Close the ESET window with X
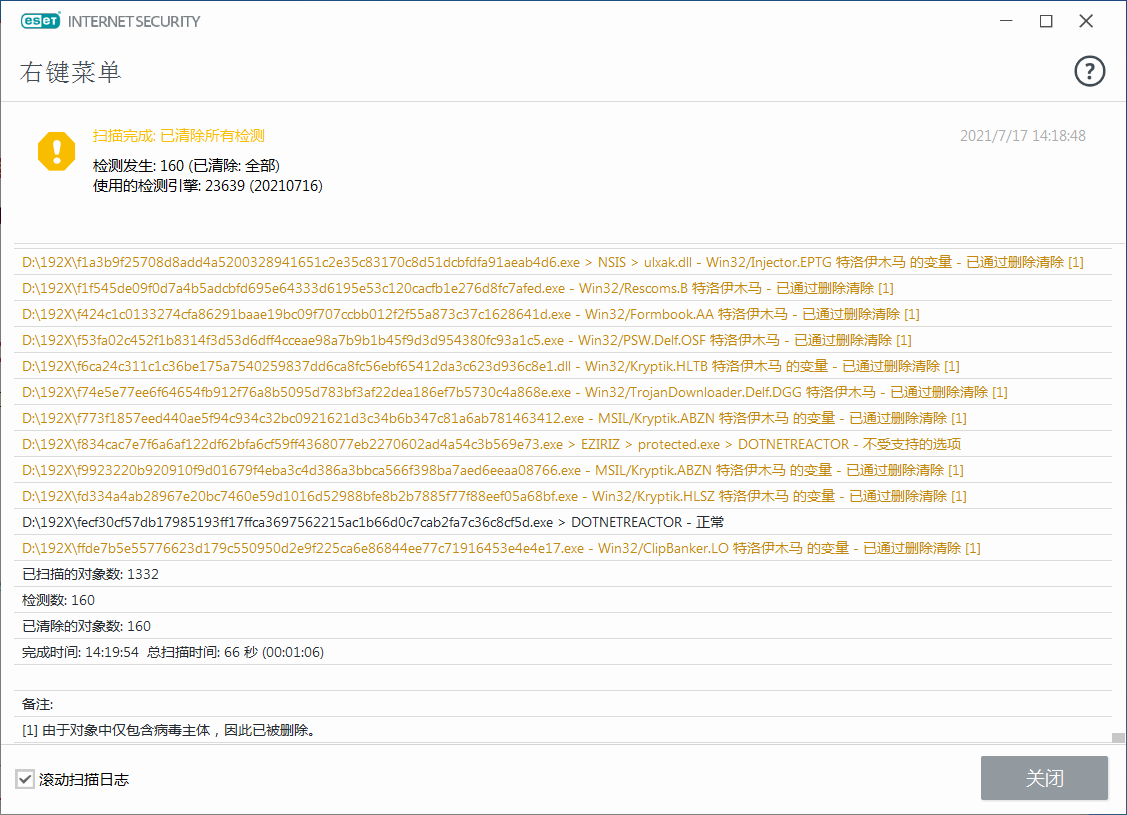 1086,21
